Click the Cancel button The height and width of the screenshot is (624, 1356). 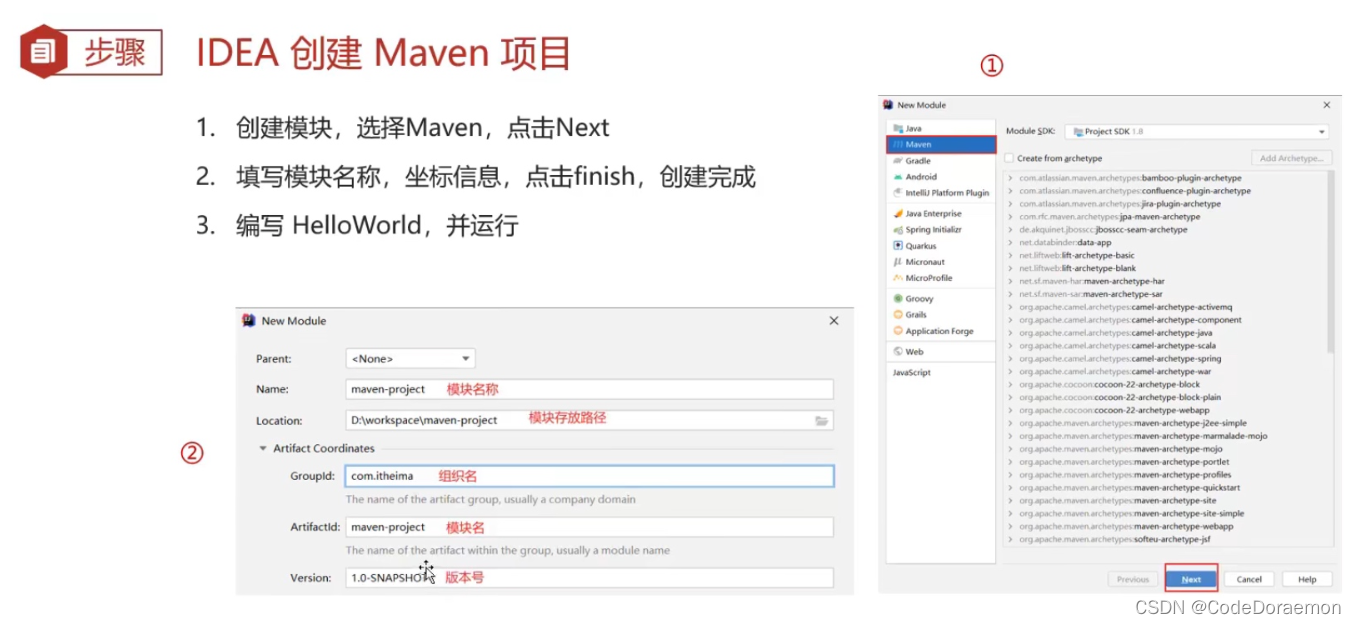(1249, 579)
